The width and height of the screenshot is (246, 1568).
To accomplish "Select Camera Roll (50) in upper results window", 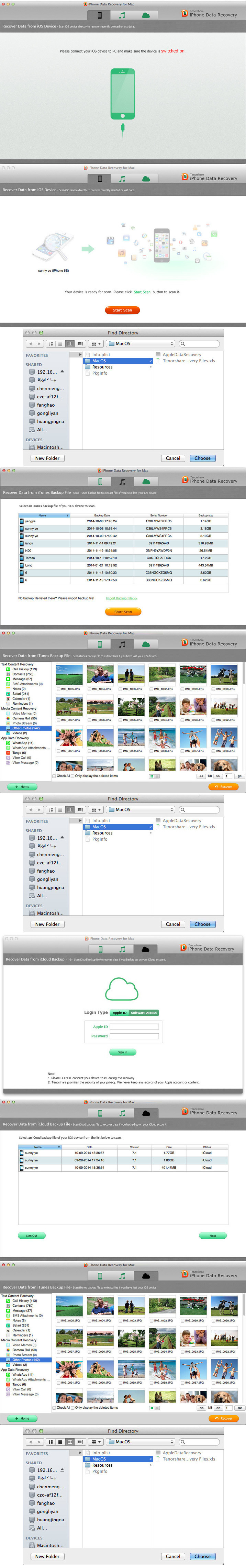I will [x=24, y=718].
